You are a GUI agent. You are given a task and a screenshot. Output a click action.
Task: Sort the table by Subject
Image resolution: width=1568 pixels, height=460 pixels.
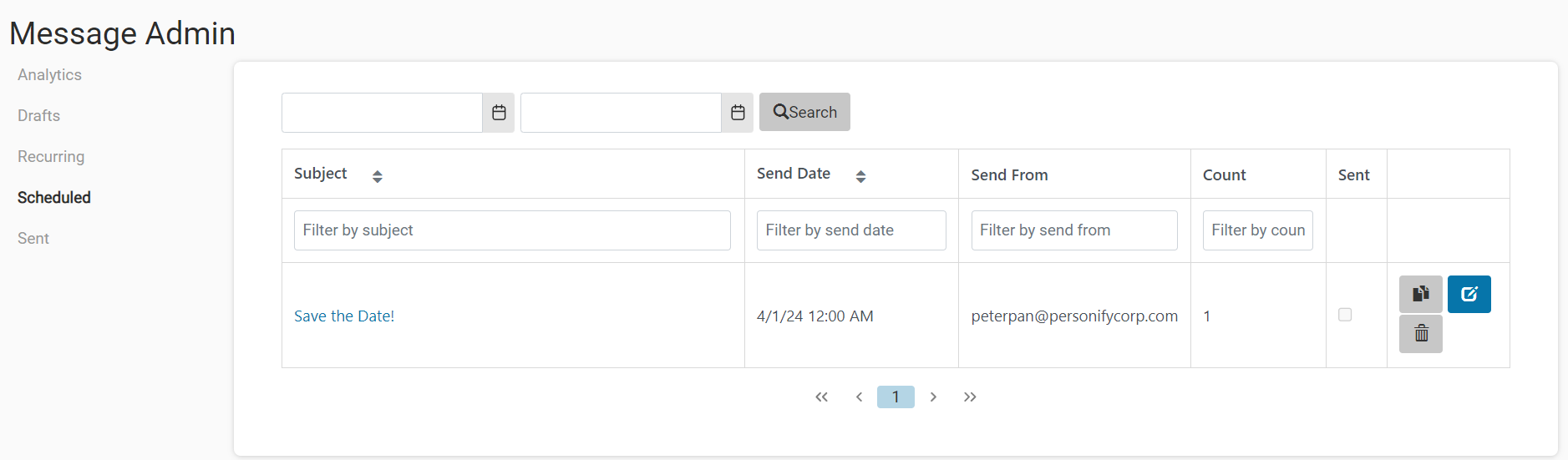click(x=378, y=176)
